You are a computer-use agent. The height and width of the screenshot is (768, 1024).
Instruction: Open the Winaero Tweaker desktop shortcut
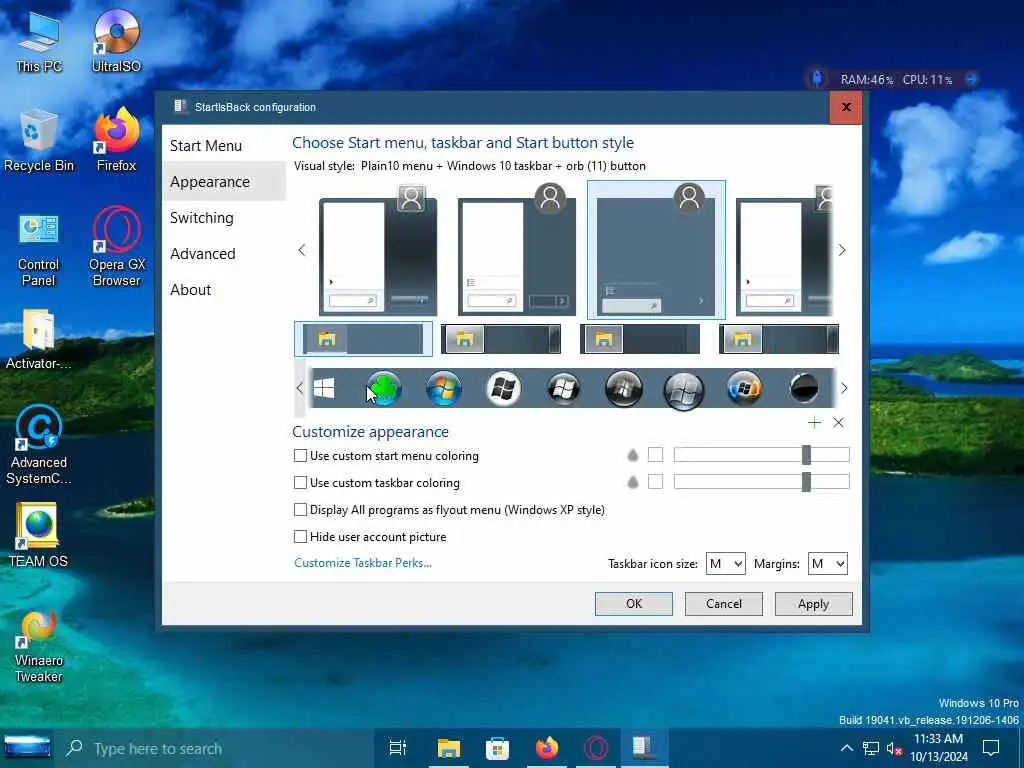pyautogui.click(x=39, y=647)
